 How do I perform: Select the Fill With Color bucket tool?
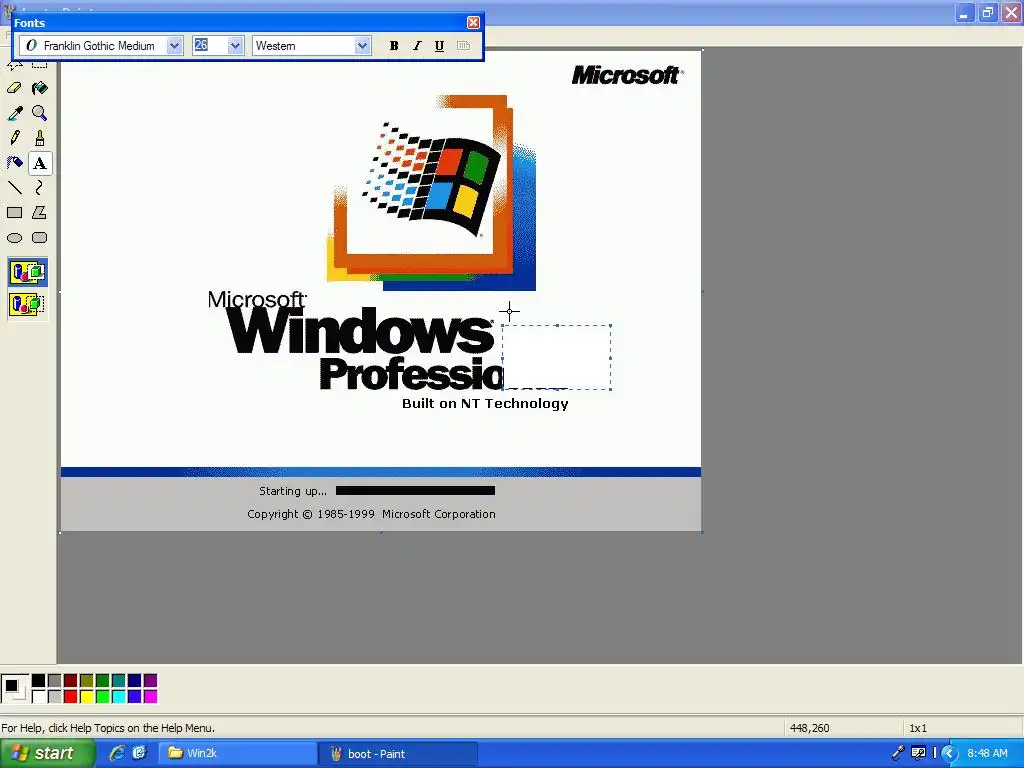pos(39,88)
